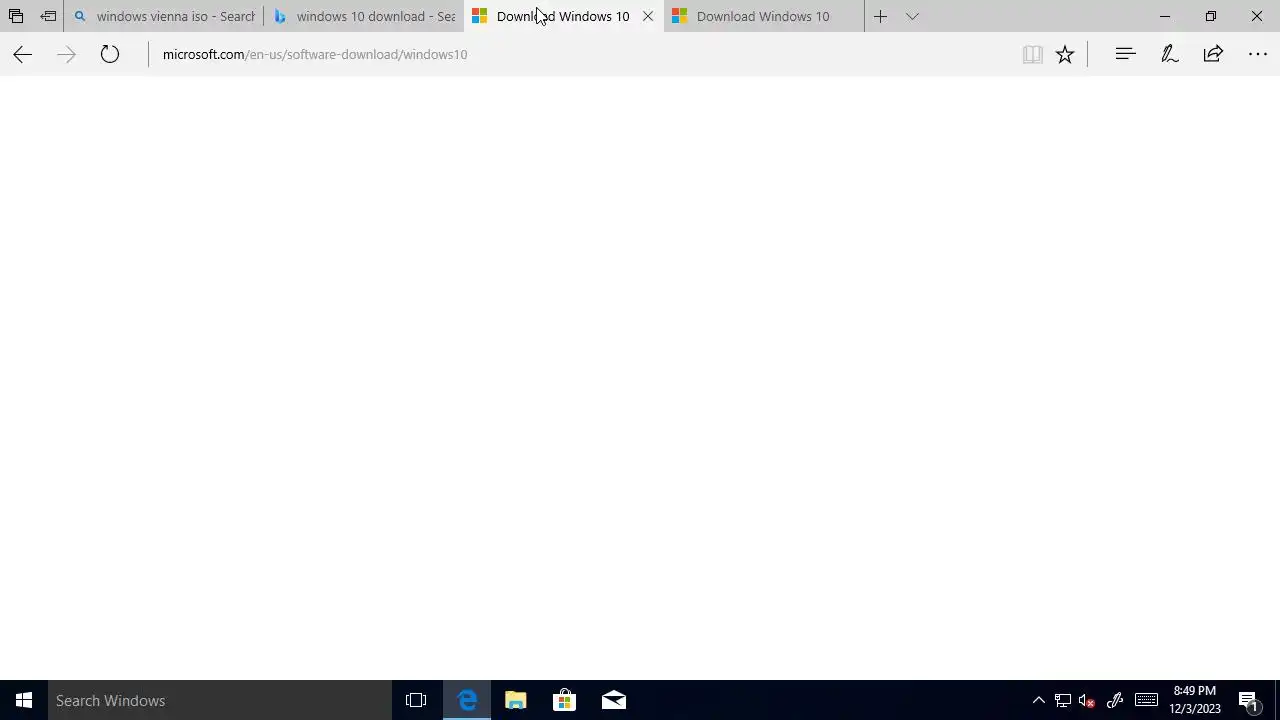Click the Search Windows box
The height and width of the screenshot is (720, 1280).
220,700
